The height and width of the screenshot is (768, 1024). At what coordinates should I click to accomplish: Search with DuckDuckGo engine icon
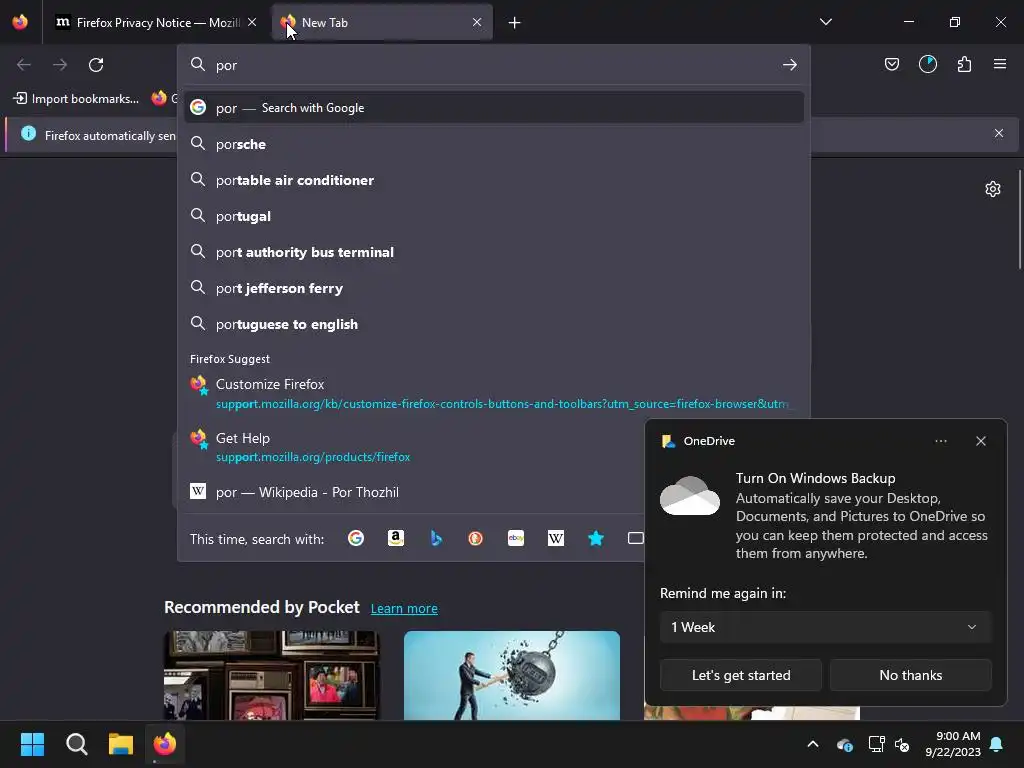click(x=475, y=539)
